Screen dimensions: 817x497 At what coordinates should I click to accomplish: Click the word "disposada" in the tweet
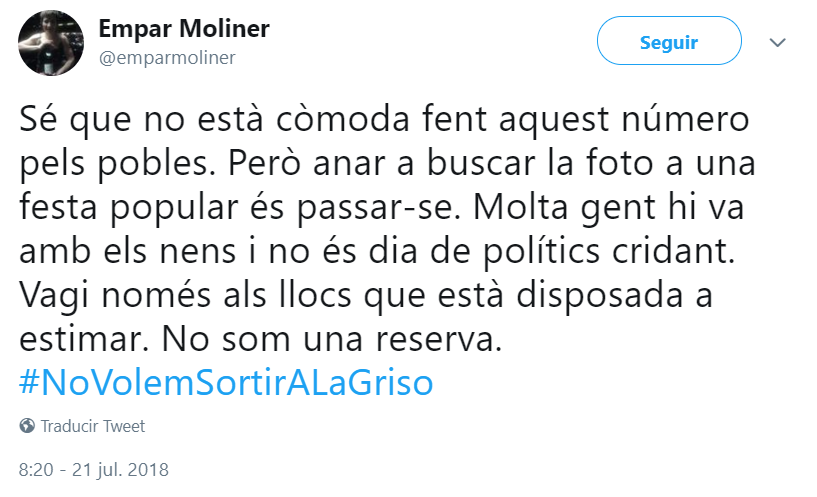tap(599, 296)
